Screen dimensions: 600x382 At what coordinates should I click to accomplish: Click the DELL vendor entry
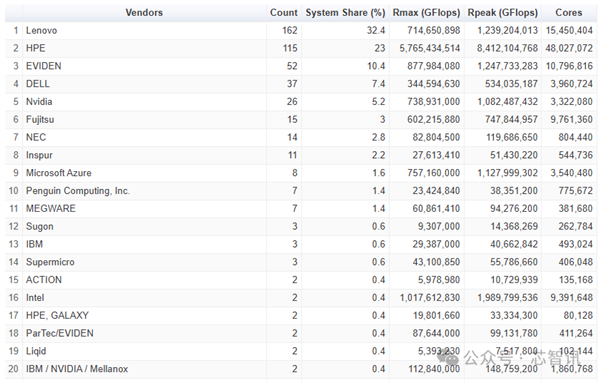point(38,84)
